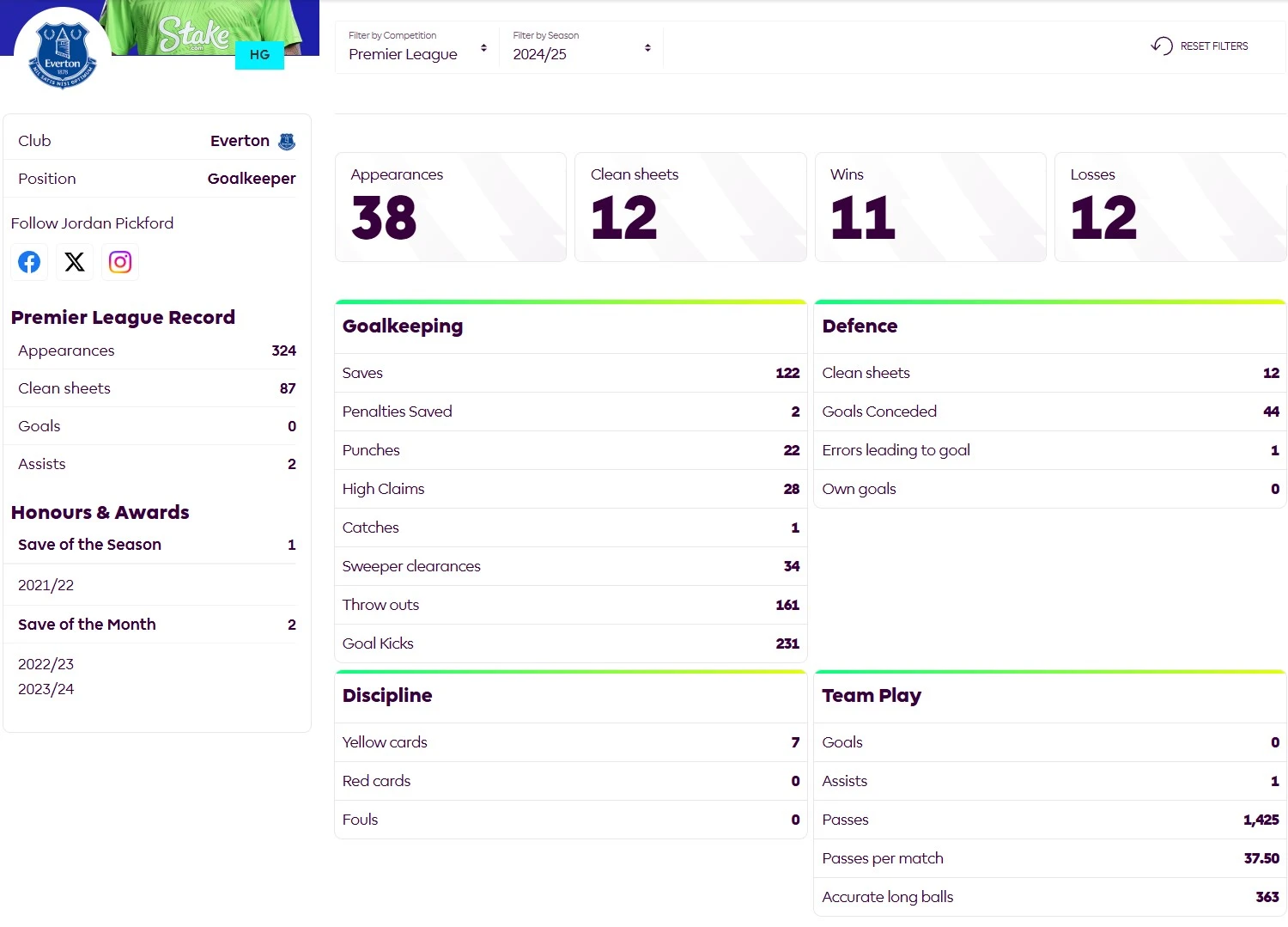Click the Goalkeeping section heading
The image size is (1288, 927).
point(403,326)
